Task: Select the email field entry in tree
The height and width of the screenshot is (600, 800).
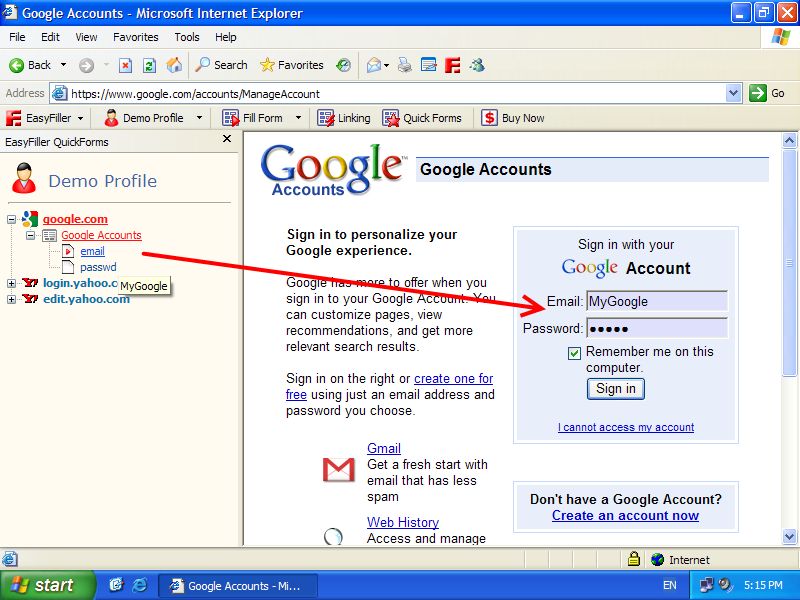Action: [92, 251]
